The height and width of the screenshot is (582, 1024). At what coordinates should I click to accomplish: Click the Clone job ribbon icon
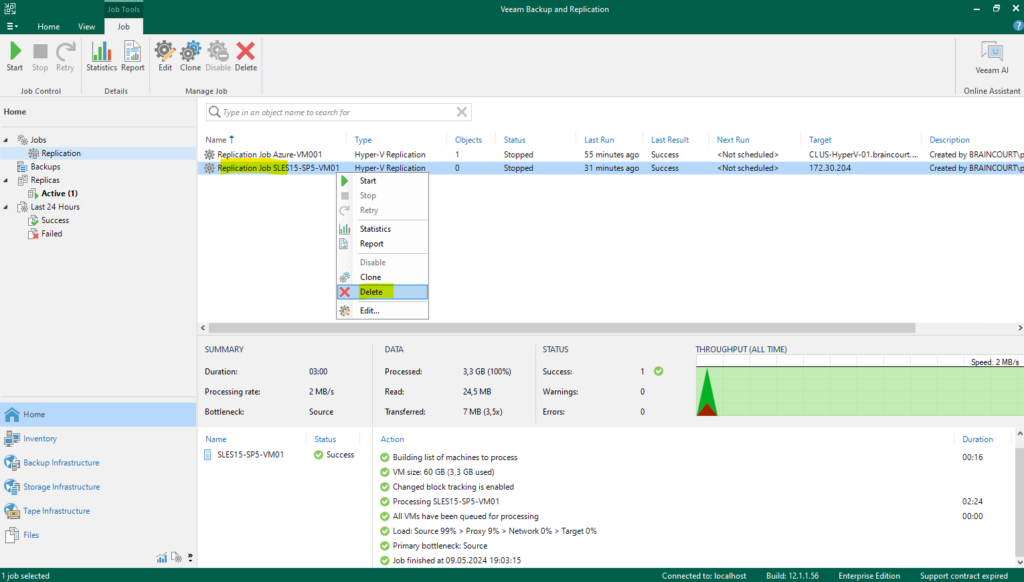190,56
